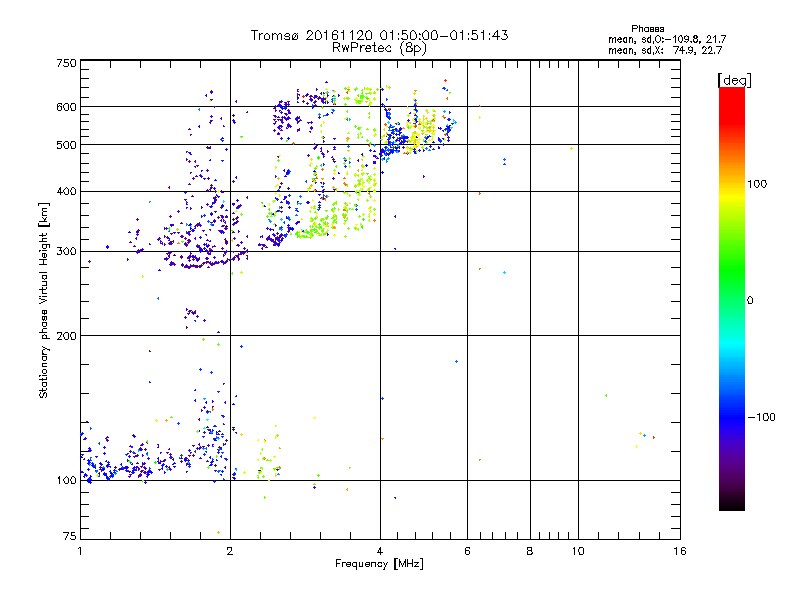Viewport: 800px width, 600px height.
Task: Click the y-axis tick label '750'
Action: (x=66, y=63)
